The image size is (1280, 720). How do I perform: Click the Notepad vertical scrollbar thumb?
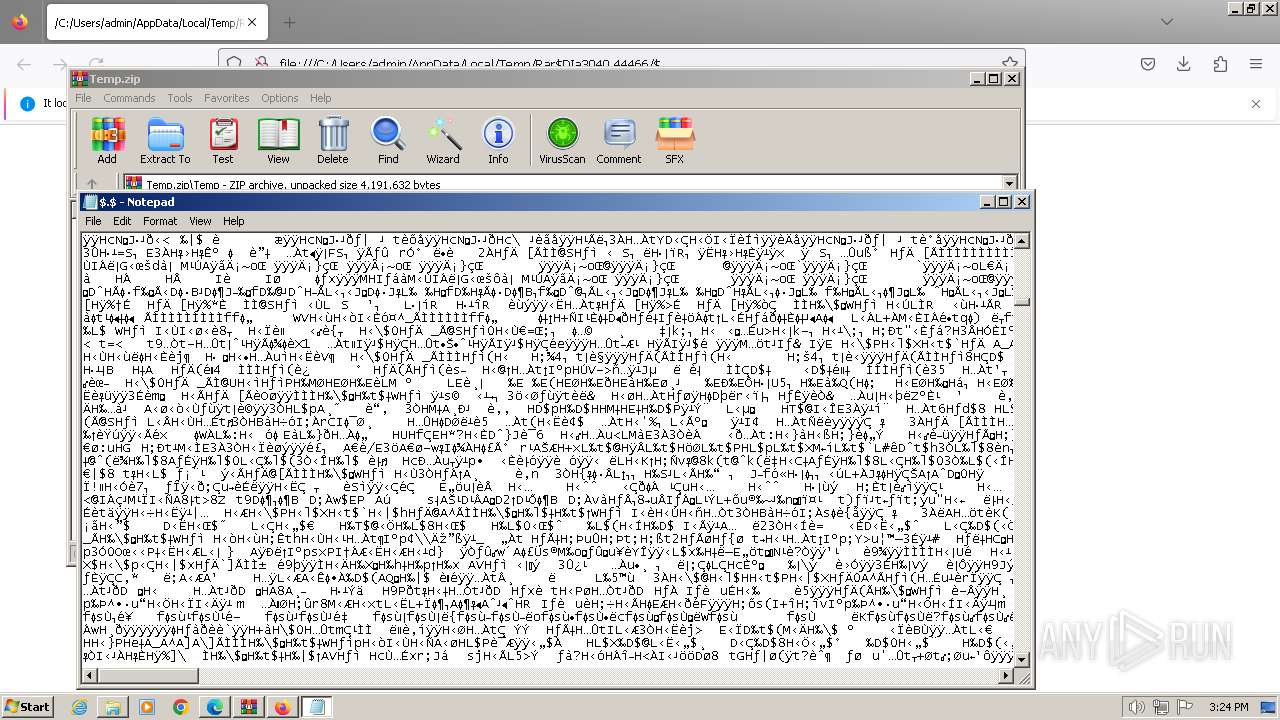click(x=1022, y=301)
